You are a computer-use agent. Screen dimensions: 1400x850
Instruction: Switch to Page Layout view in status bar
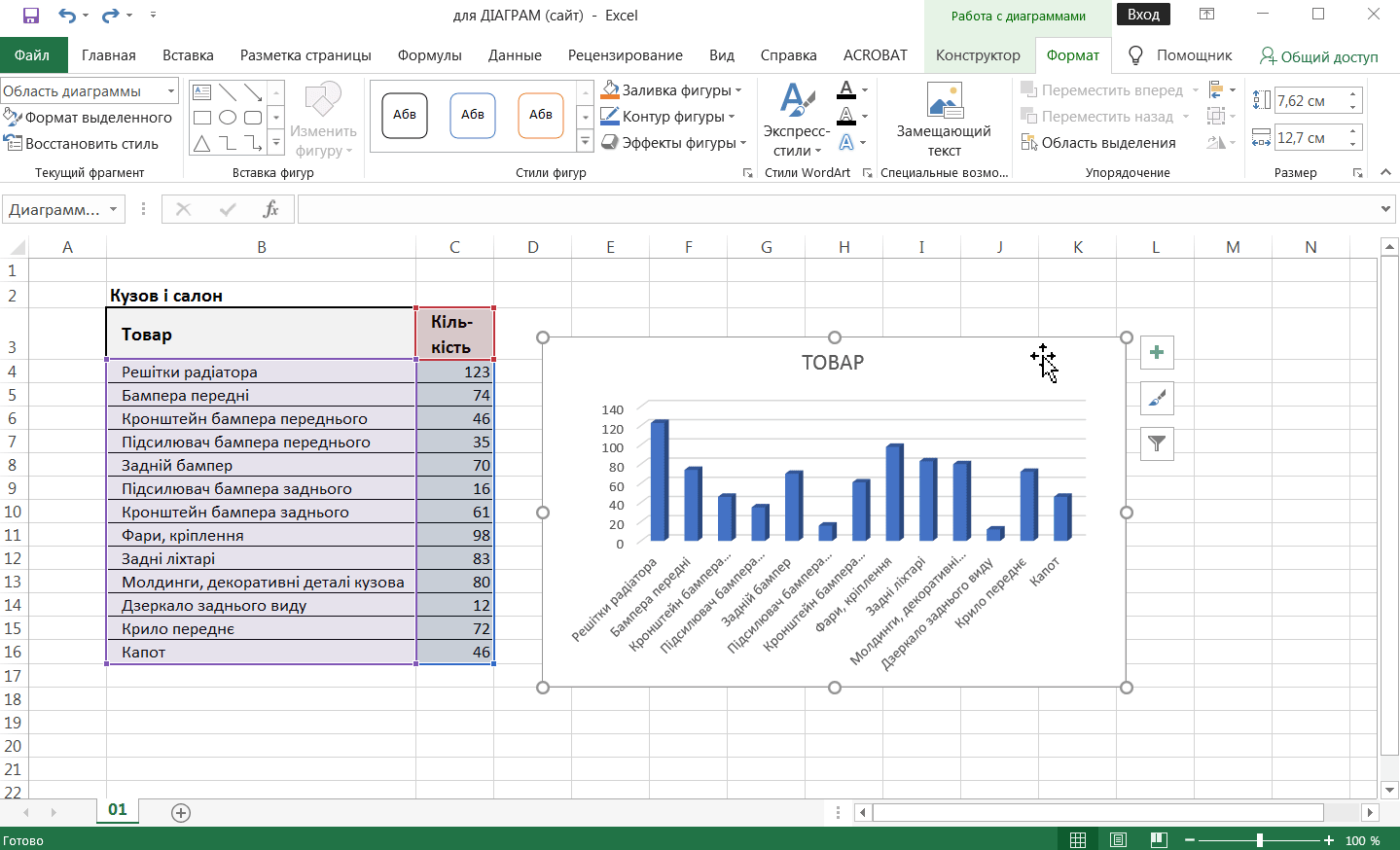1118,840
